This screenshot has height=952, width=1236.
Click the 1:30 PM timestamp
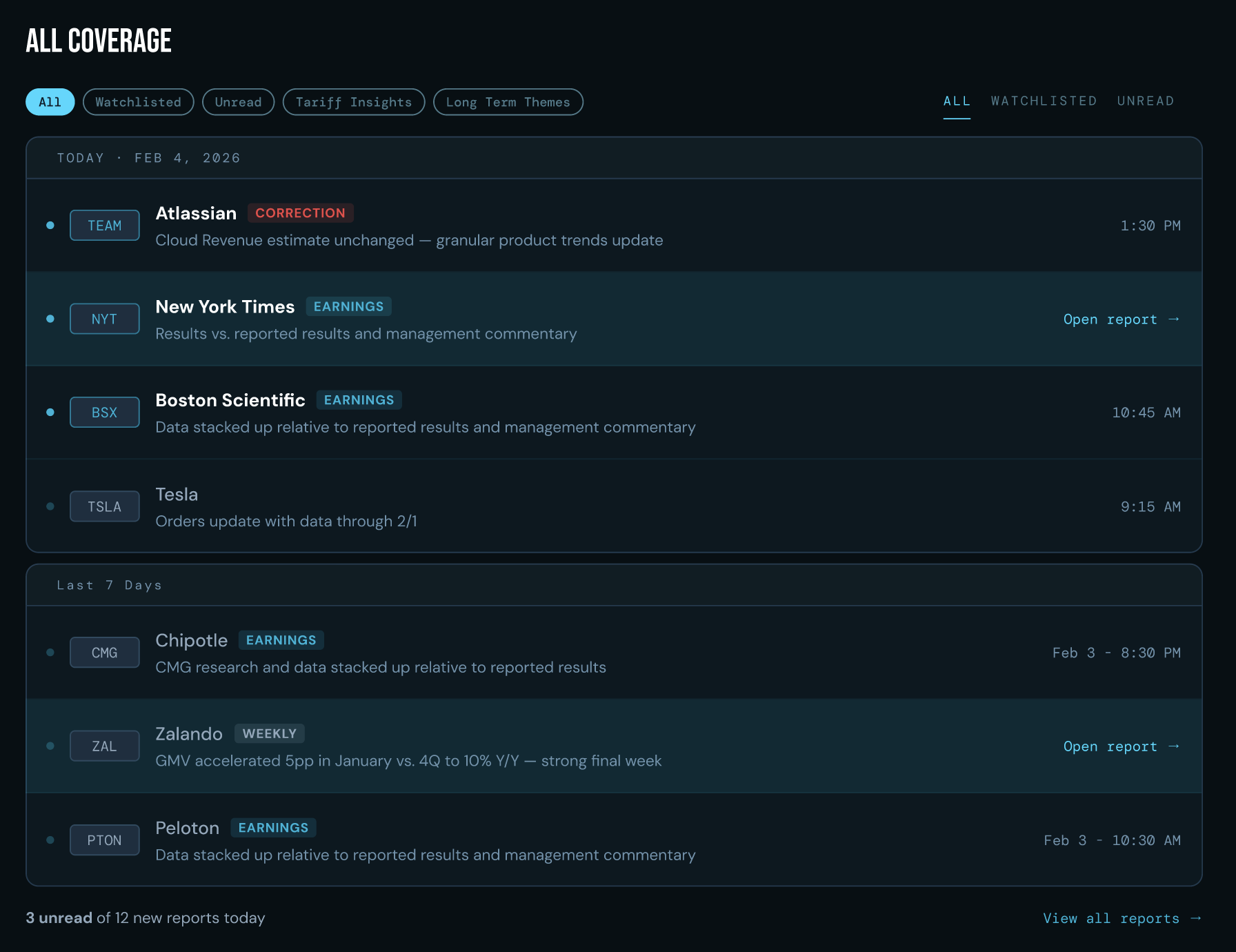[x=1150, y=226]
